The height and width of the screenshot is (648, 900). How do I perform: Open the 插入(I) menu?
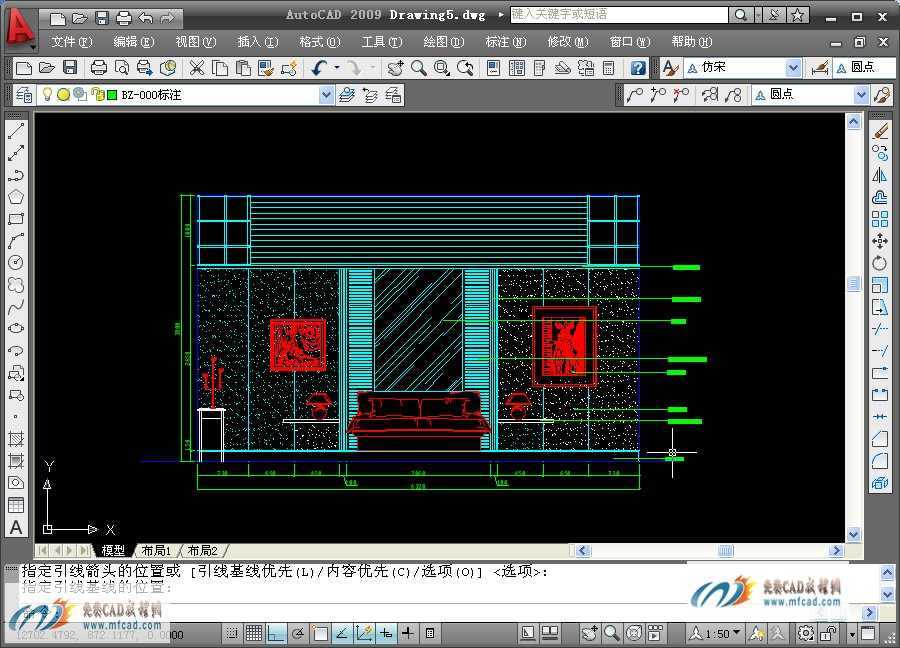(x=258, y=42)
